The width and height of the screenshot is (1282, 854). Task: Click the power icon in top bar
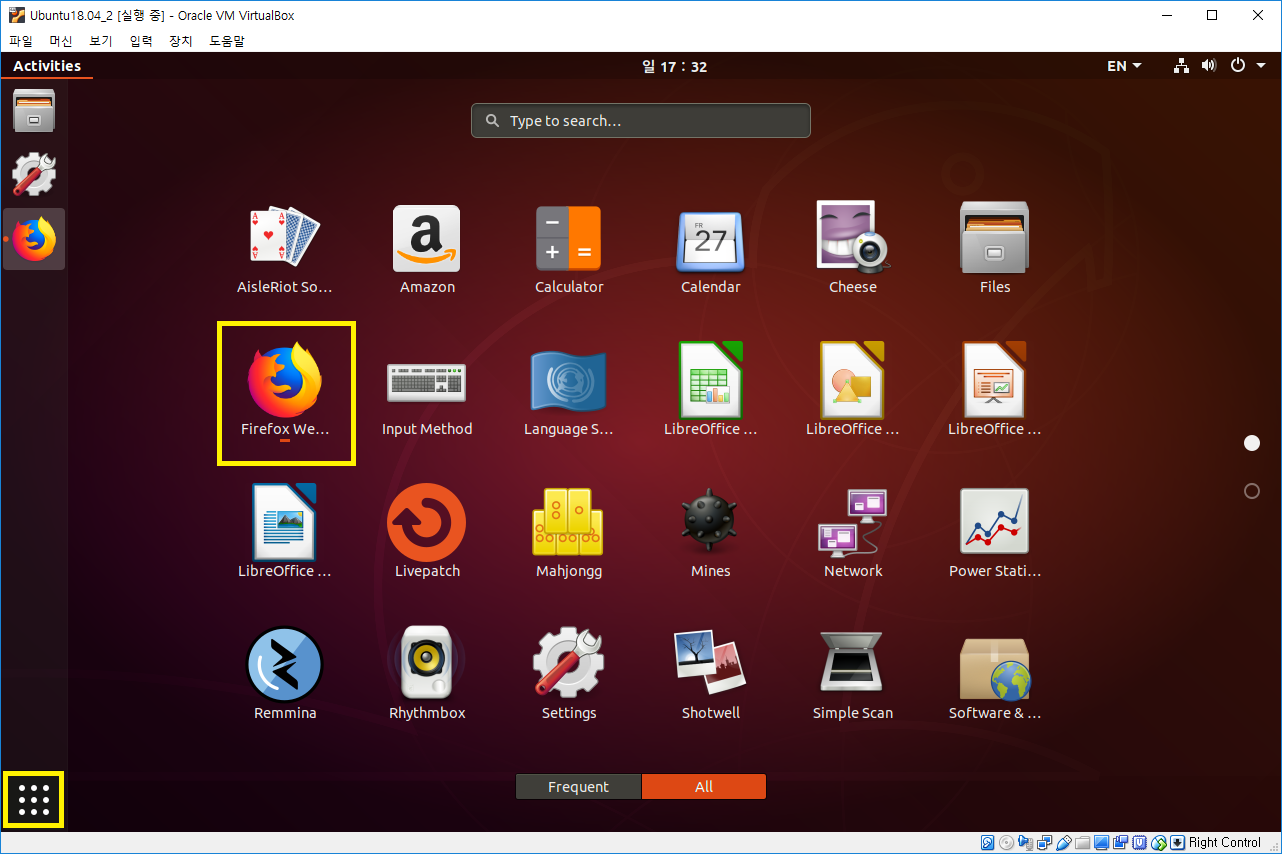(x=1238, y=66)
